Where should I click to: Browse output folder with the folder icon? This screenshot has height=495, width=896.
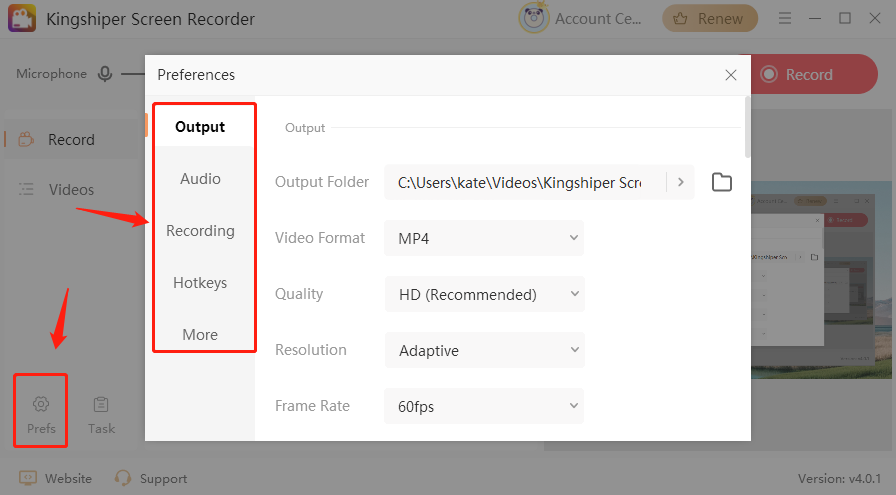point(722,182)
